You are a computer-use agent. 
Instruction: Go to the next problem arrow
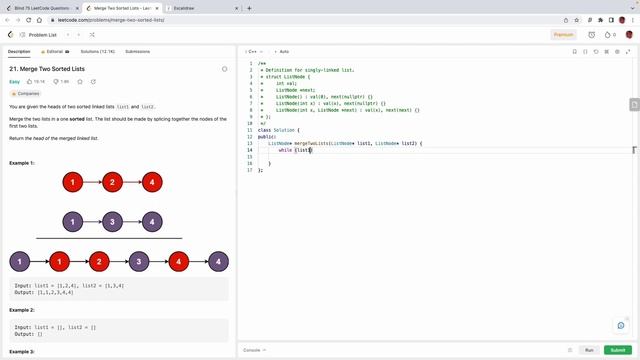point(78,35)
